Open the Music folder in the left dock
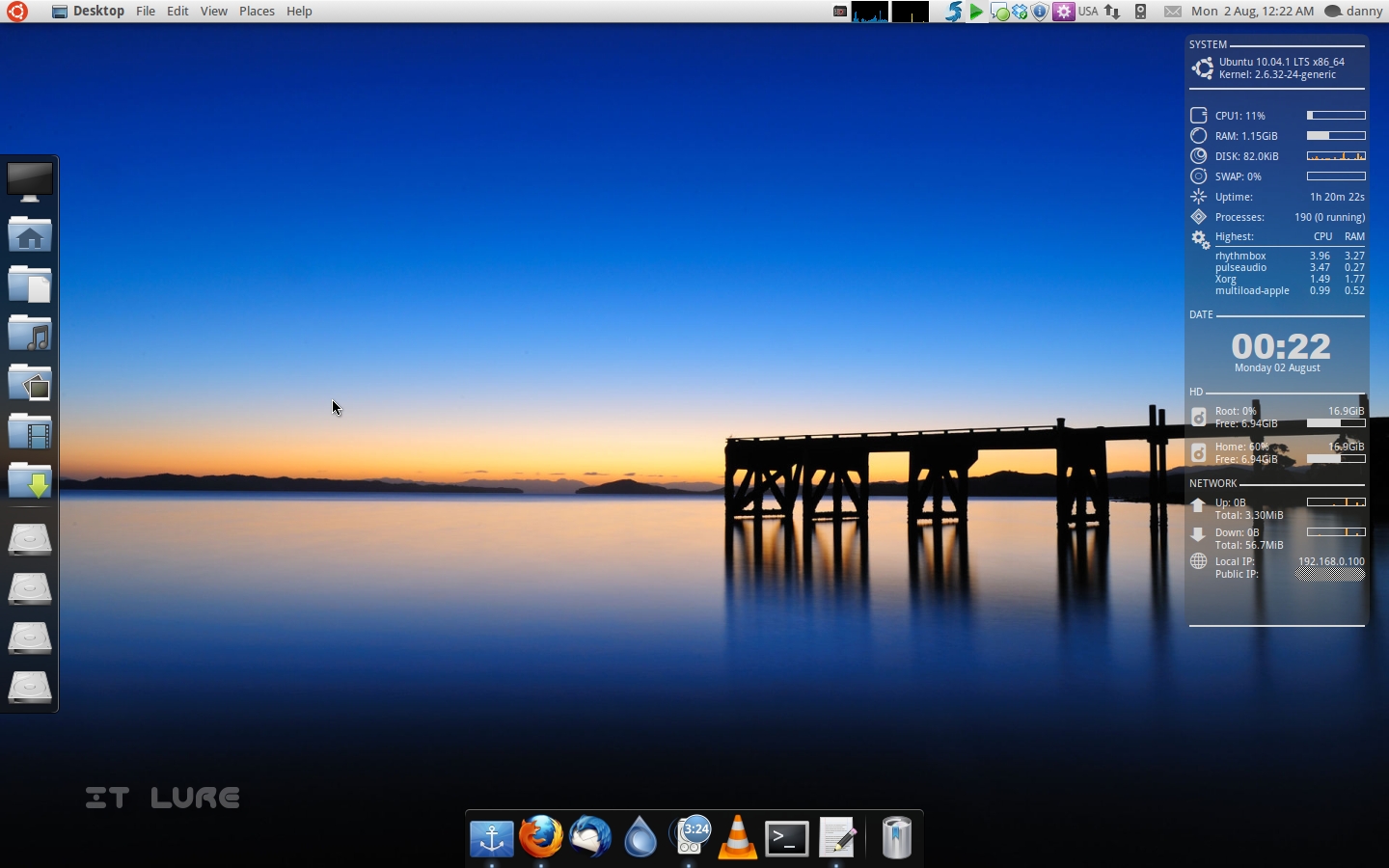 (30, 334)
